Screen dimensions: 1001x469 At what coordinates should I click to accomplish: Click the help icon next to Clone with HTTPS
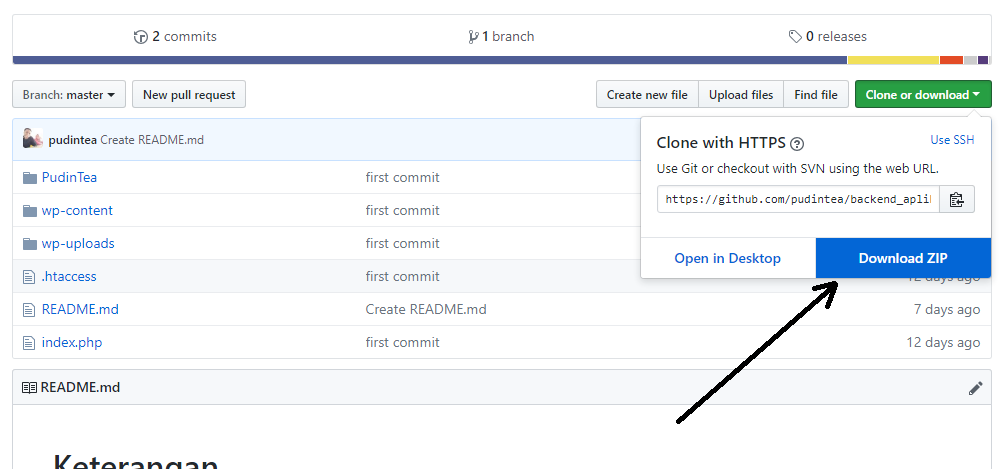click(x=796, y=144)
